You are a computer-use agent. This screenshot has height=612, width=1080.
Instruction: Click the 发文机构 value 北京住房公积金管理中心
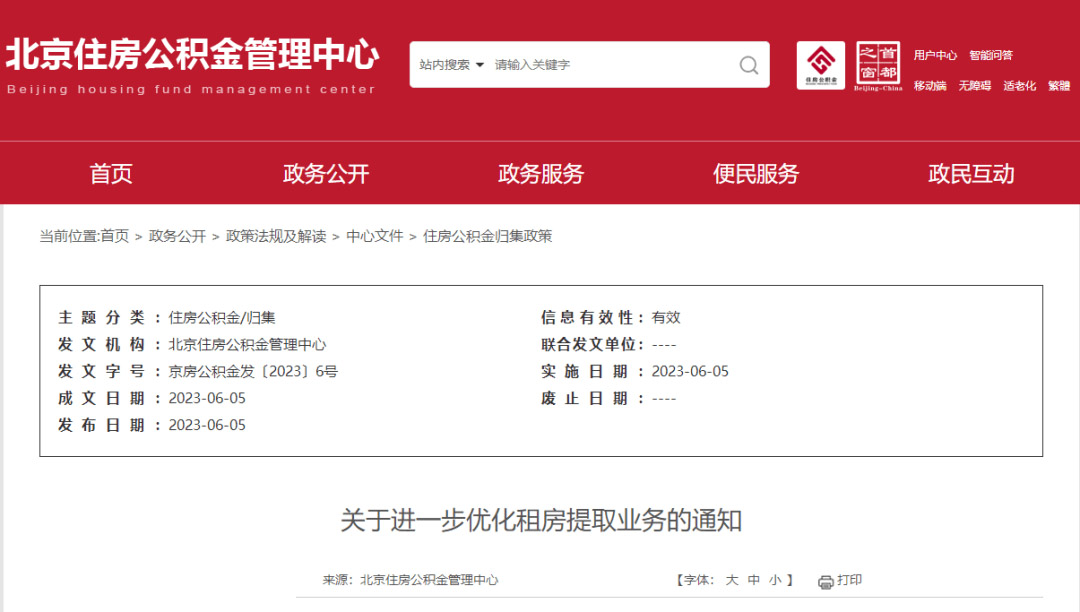click(247, 344)
